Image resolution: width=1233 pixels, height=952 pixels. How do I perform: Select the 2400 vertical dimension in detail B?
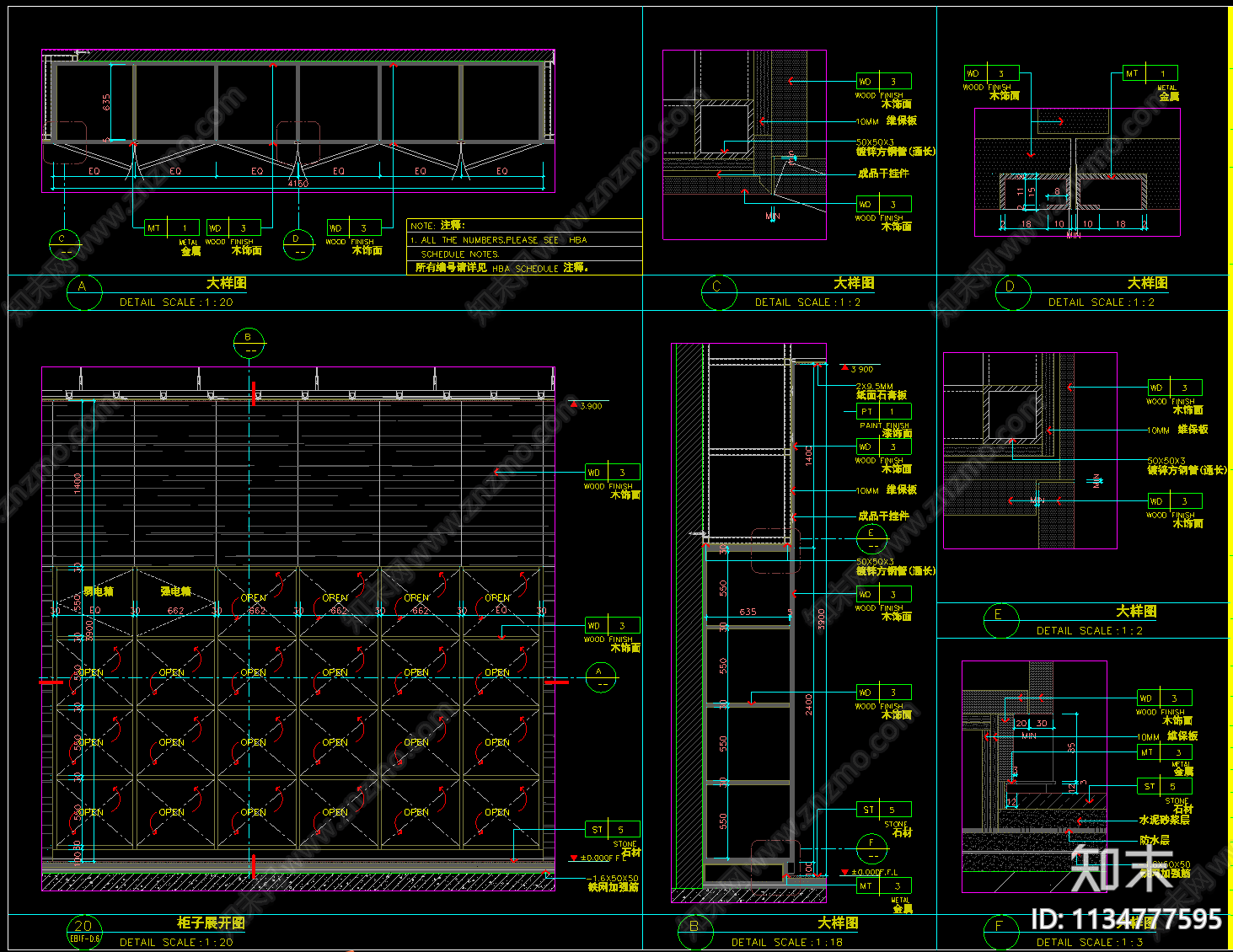tap(809, 705)
